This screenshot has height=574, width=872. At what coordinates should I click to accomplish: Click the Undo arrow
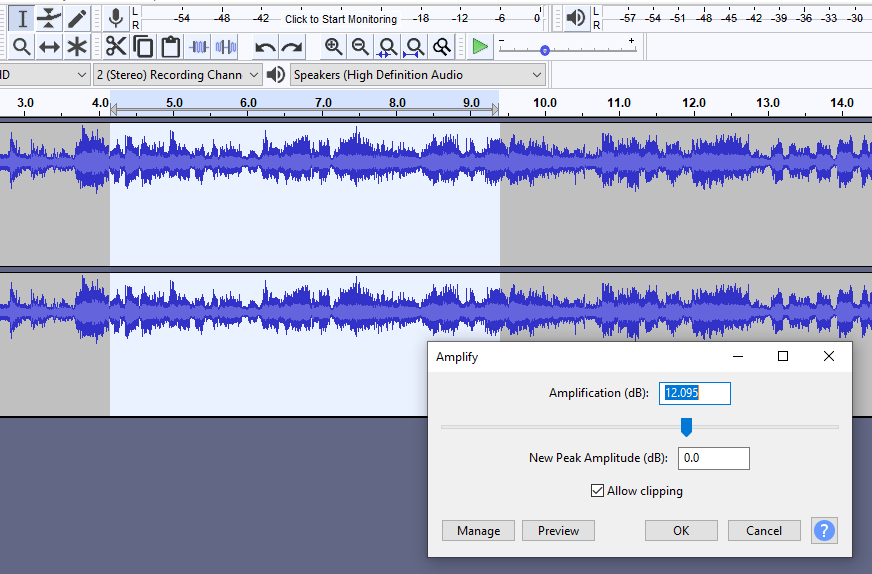click(x=265, y=47)
